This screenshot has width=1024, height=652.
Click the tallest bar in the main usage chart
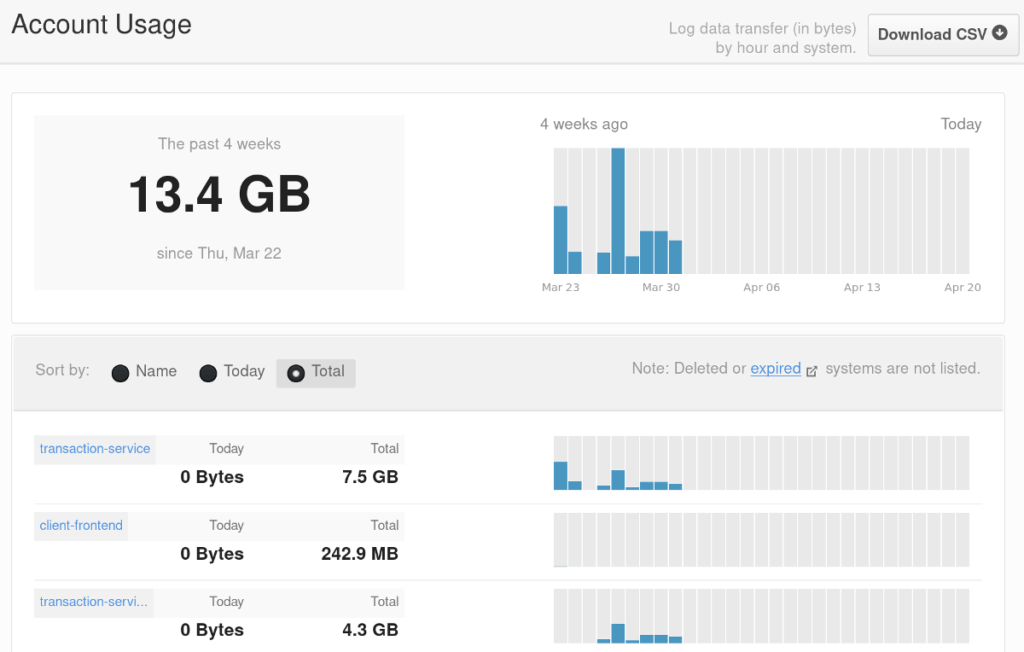[x=618, y=211]
